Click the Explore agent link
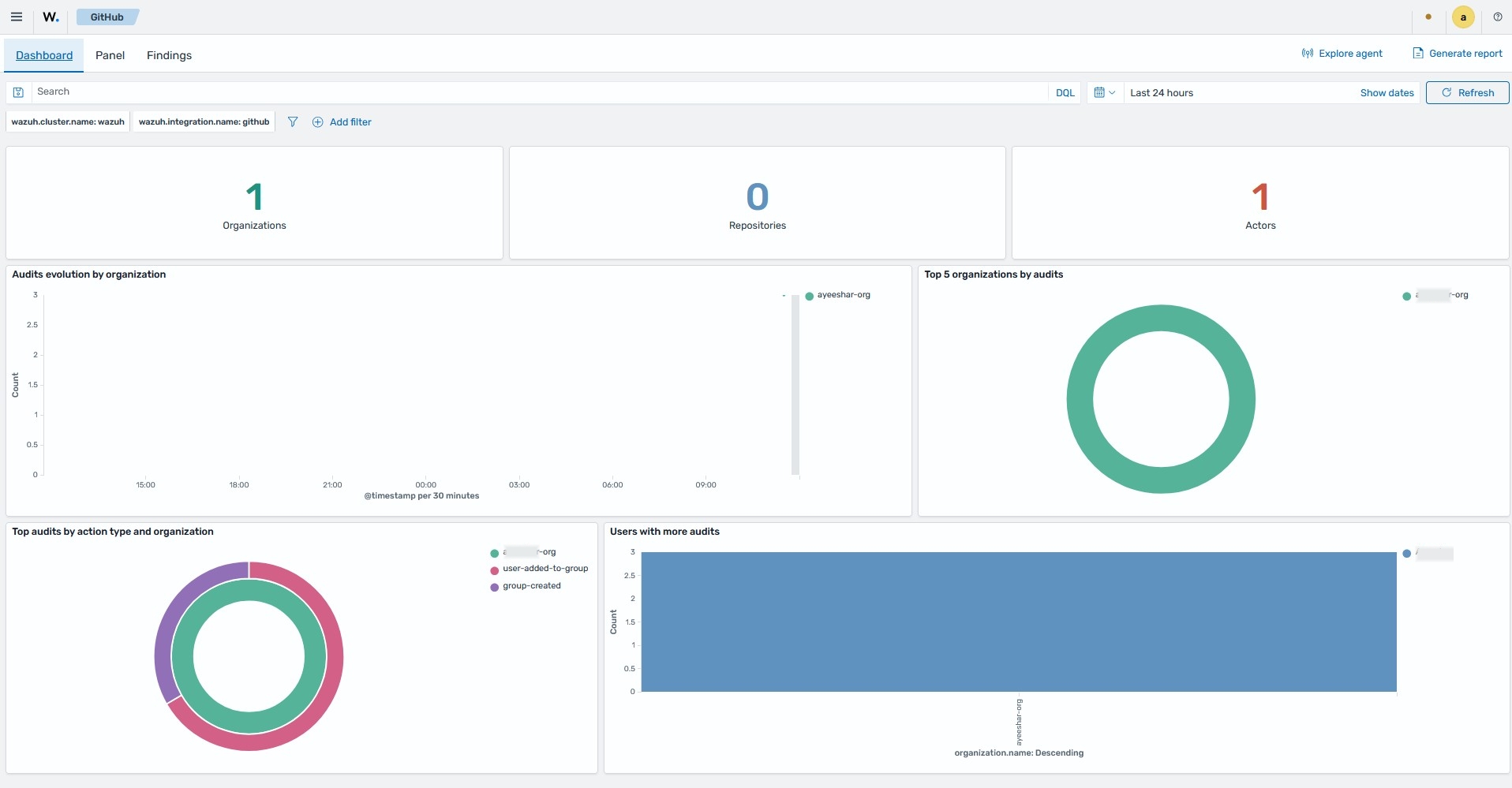 point(1342,54)
